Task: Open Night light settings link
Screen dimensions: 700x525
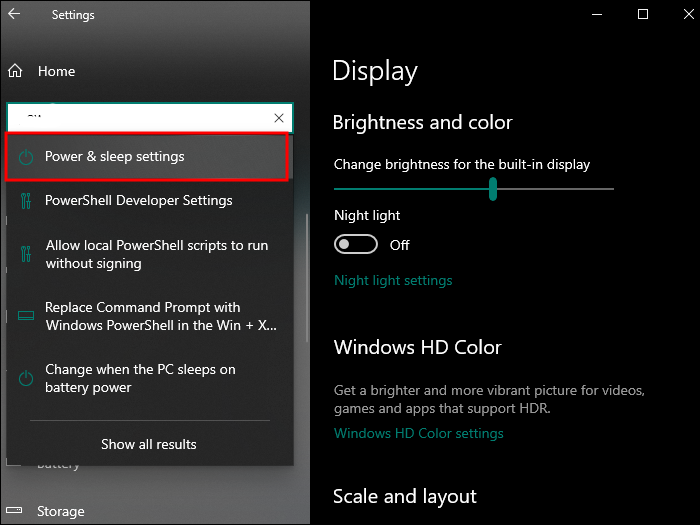Action: point(393,281)
